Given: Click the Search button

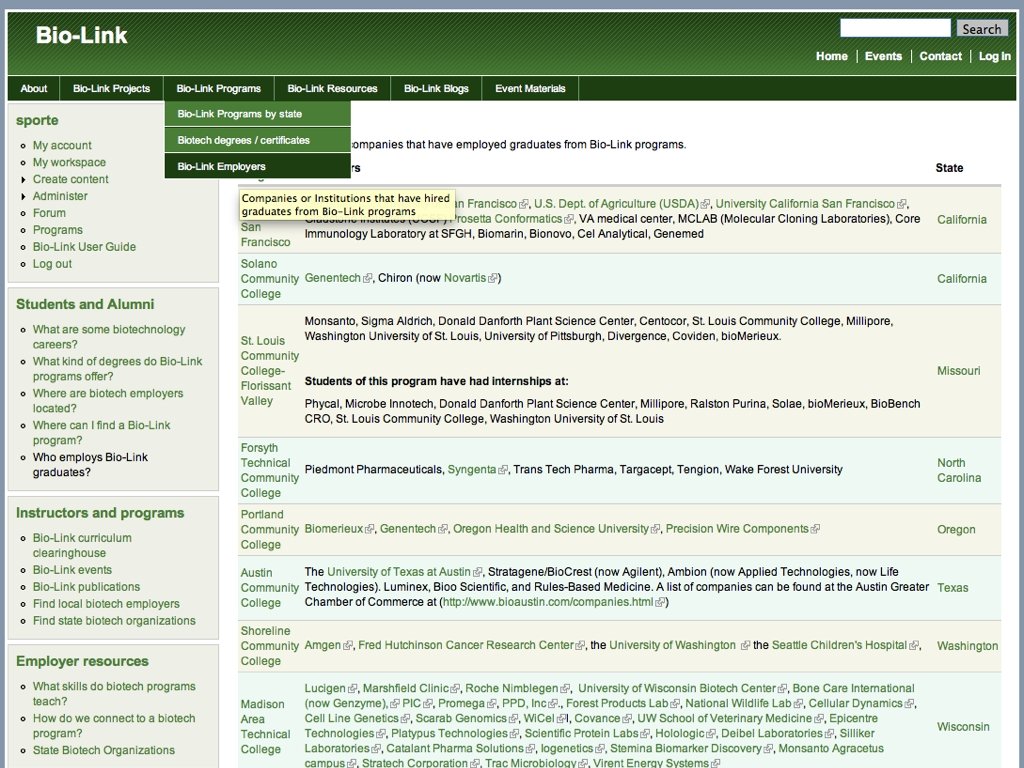Looking at the screenshot, I should 982,29.
